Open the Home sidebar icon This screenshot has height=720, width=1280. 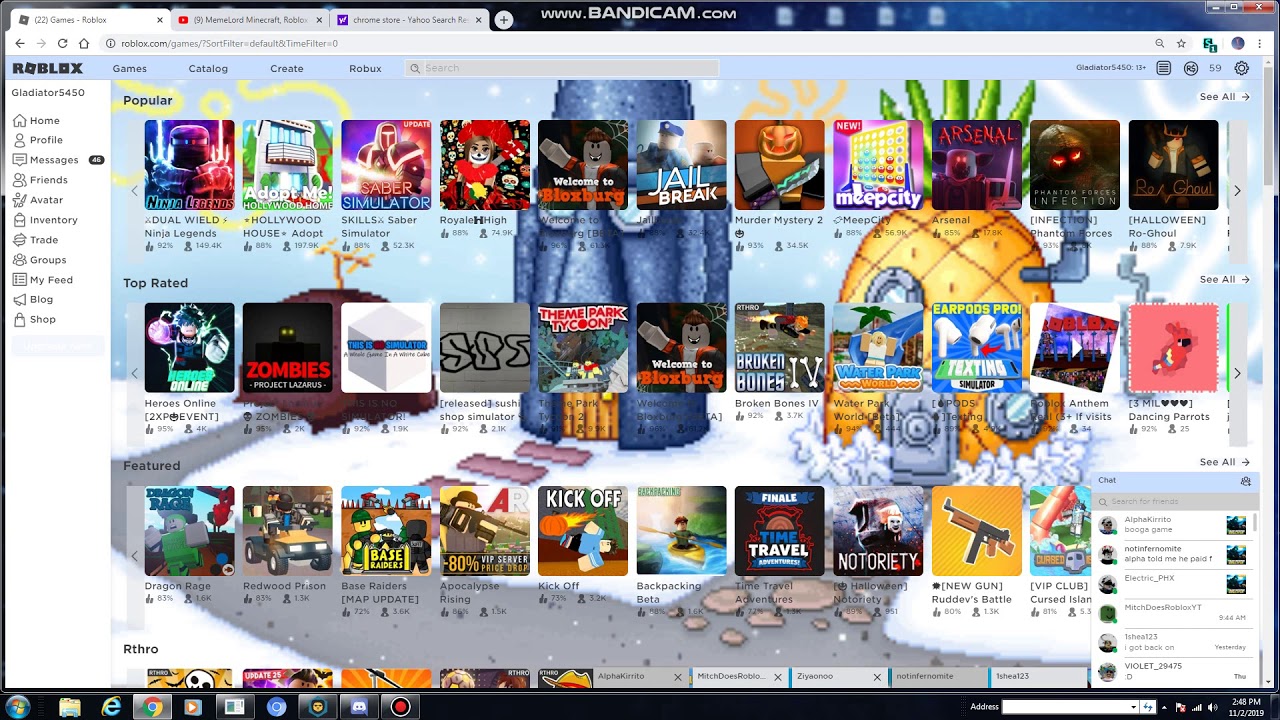tap(19, 120)
